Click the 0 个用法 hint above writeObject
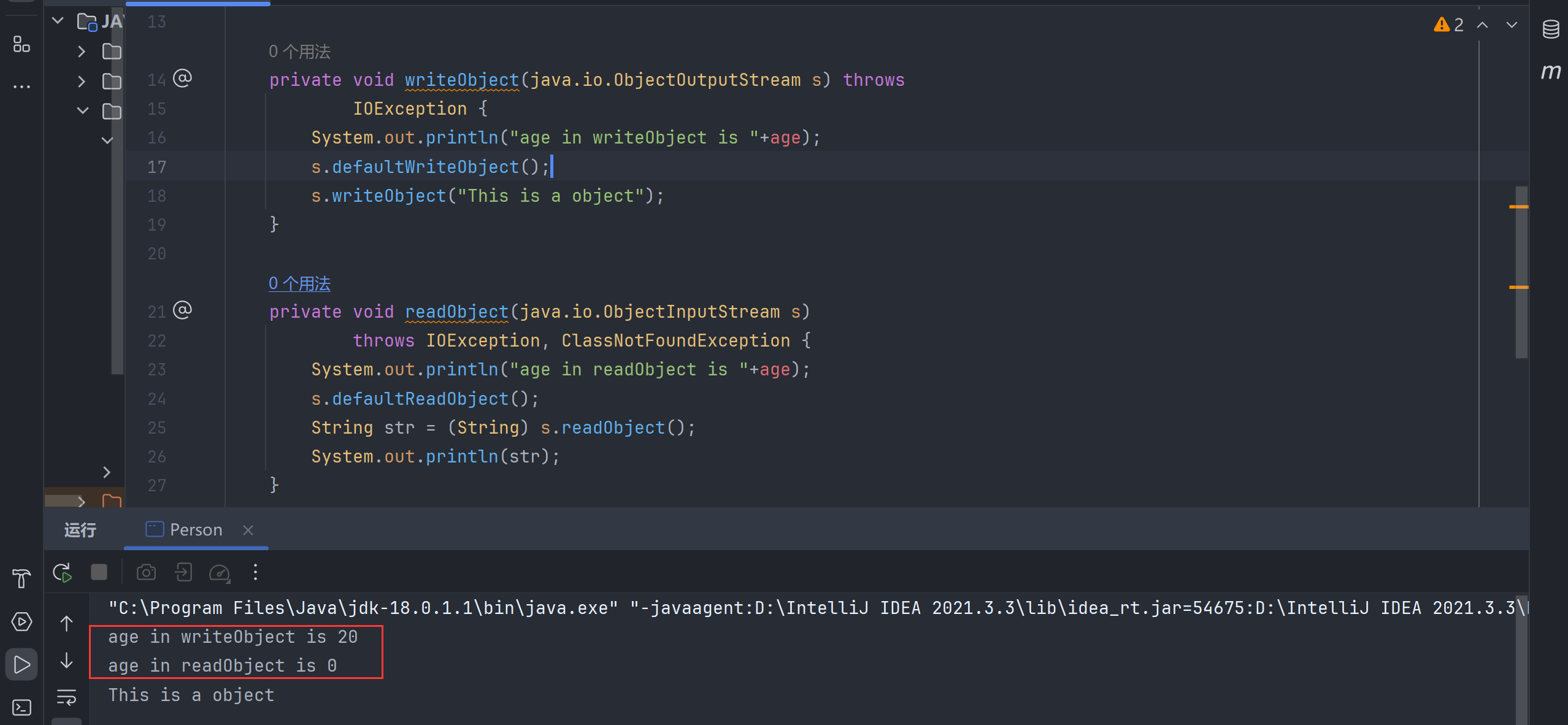1568x725 pixels. (x=299, y=52)
